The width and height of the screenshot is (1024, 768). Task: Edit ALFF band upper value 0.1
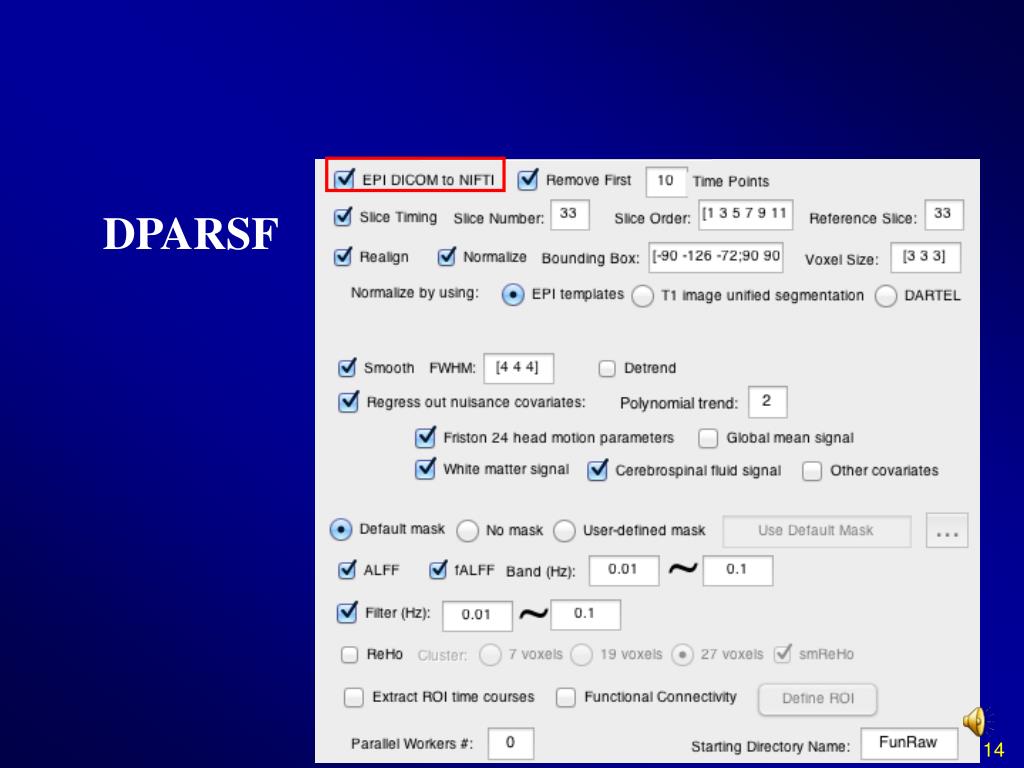click(738, 570)
